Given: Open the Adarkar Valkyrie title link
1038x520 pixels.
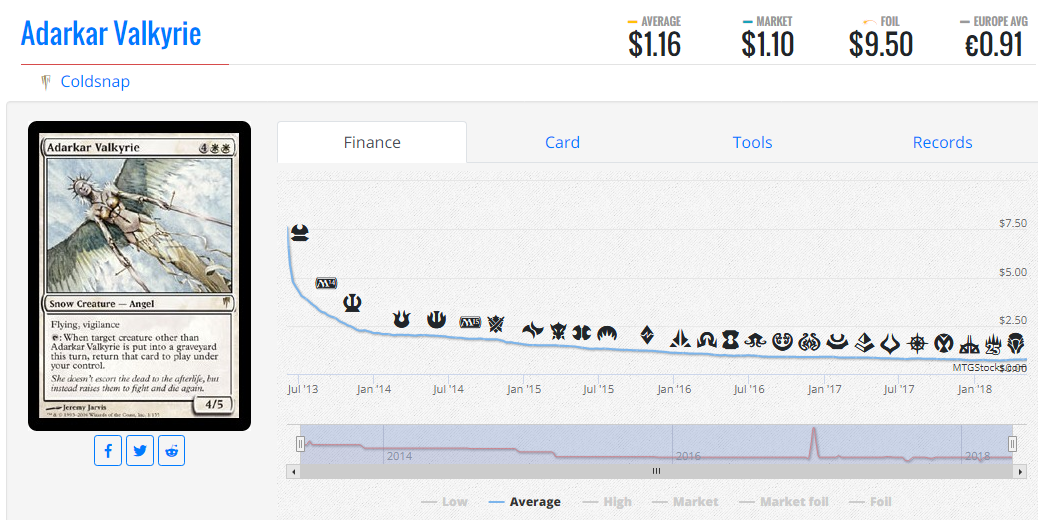Looking at the screenshot, I should pos(111,33).
